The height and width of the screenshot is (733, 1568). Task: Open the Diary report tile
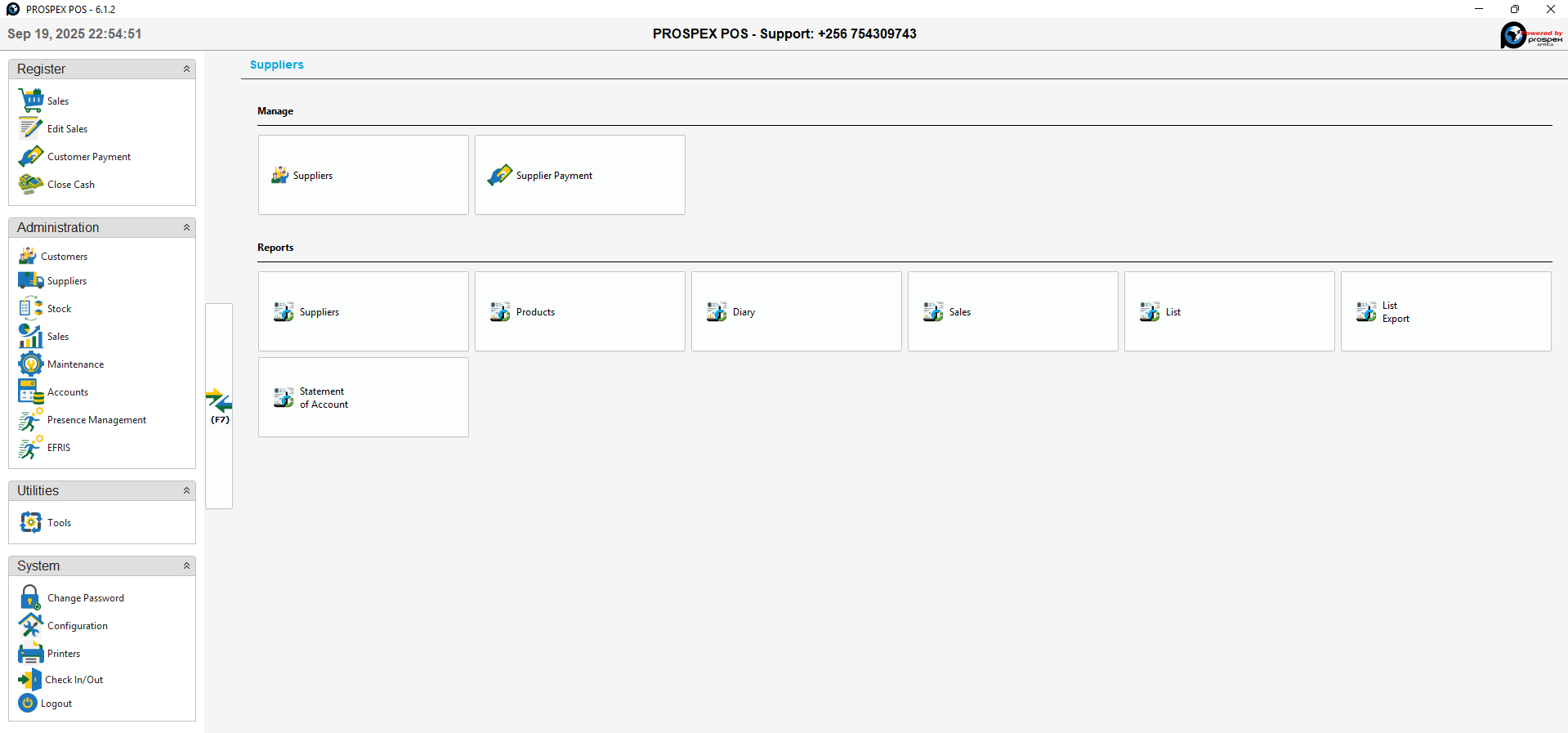coord(796,312)
